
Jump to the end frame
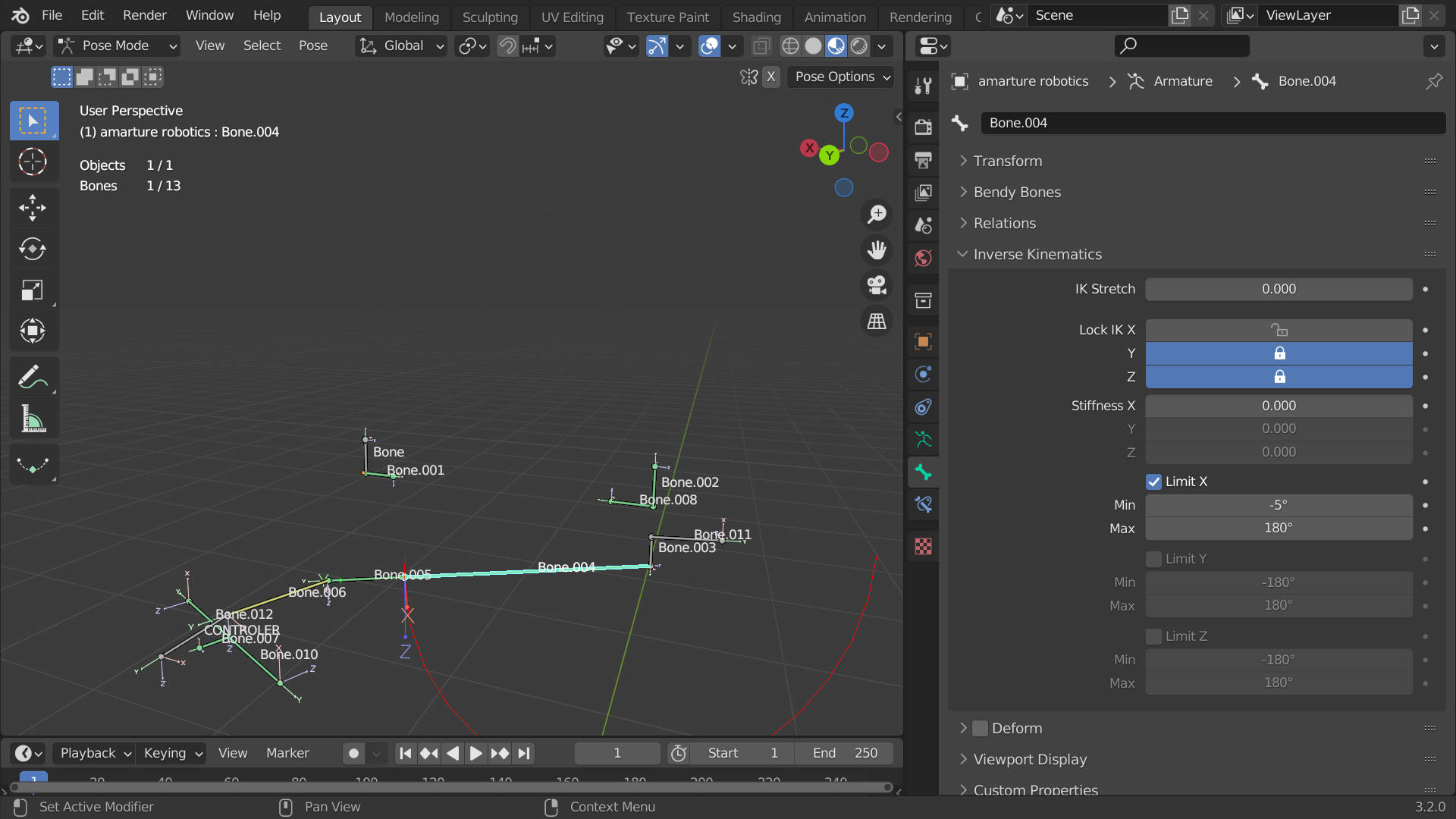523,753
